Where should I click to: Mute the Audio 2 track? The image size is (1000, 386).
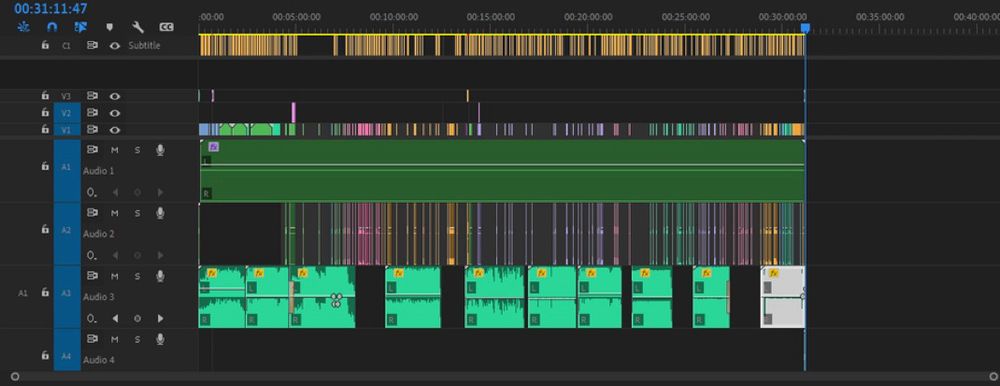pos(115,212)
